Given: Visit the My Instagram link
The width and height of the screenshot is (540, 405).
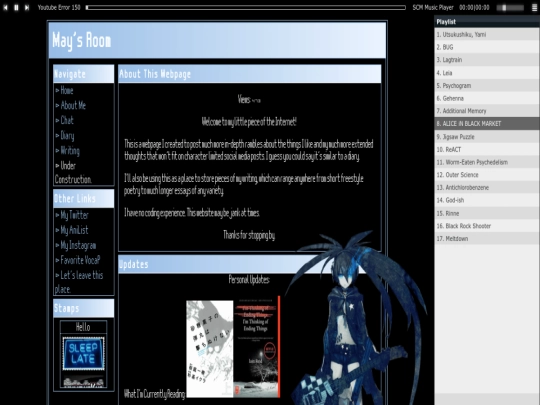Looking at the screenshot, I should pyautogui.click(x=78, y=245).
